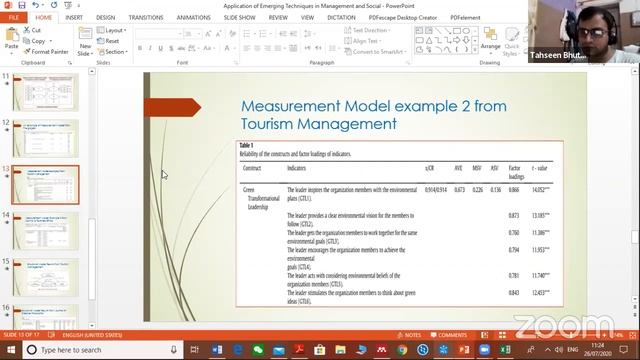640x360 pixels.
Task: Toggle Underline formatting
Action: click(160, 48)
